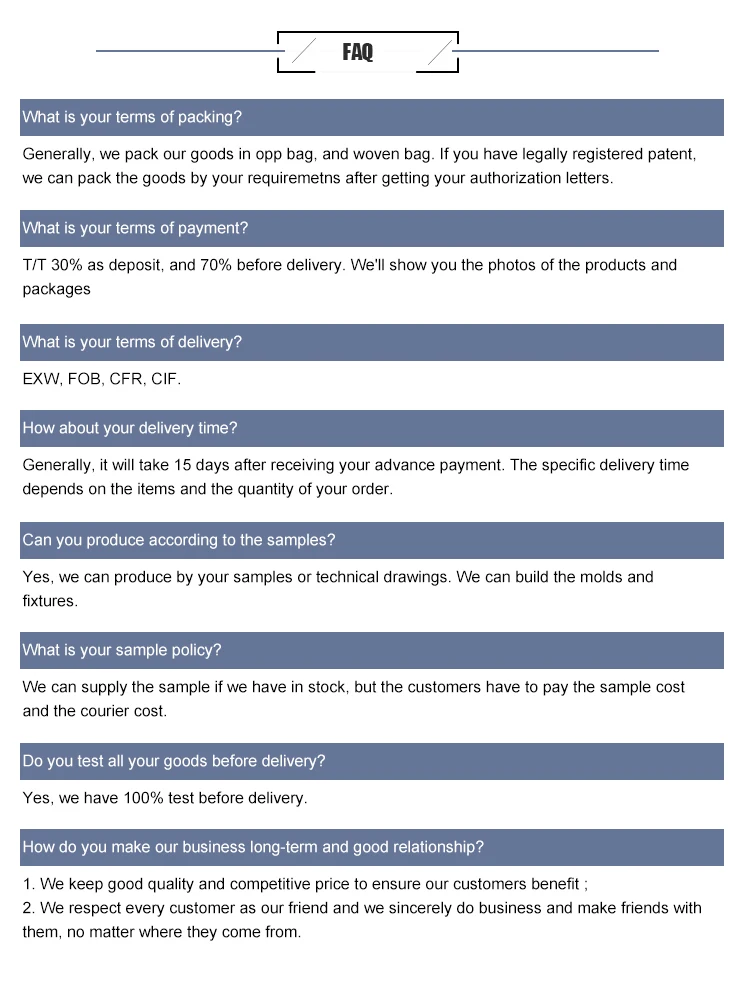This screenshot has height=988, width=750.
Task: Expand the 'What is your terms of payment?' question
Action: pyautogui.click(x=371, y=228)
